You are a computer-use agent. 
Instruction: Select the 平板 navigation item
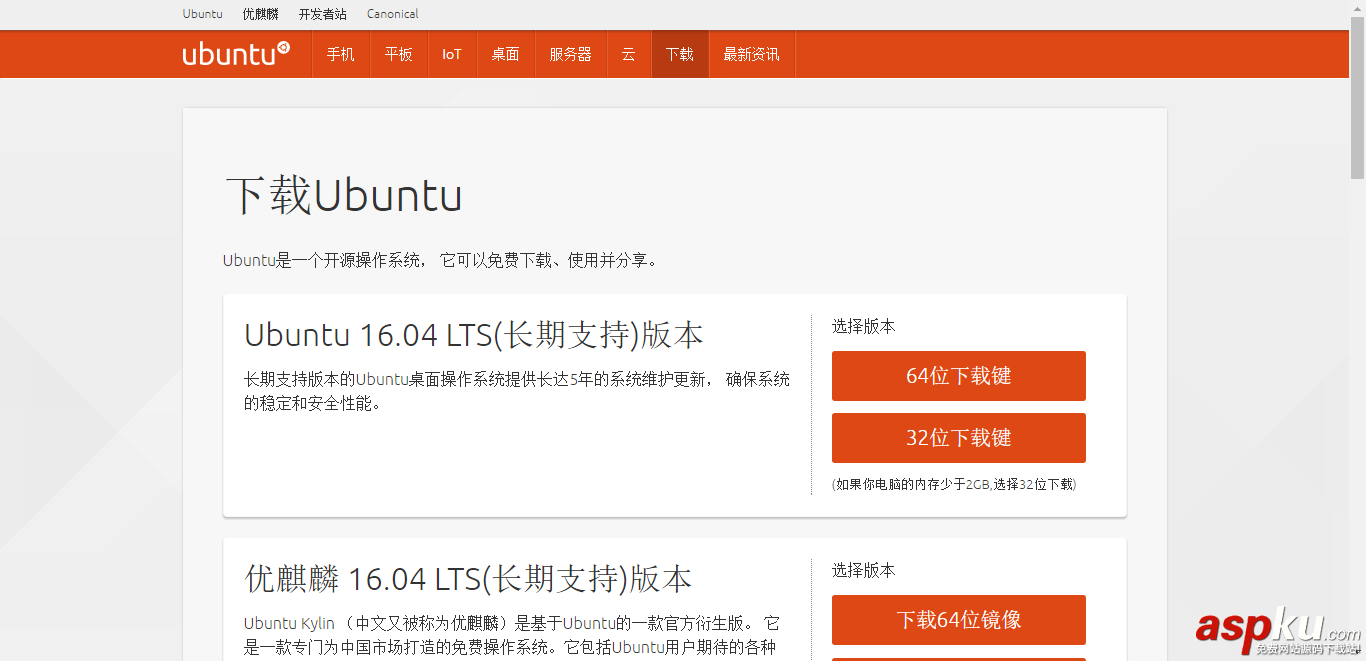click(x=399, y=54)
